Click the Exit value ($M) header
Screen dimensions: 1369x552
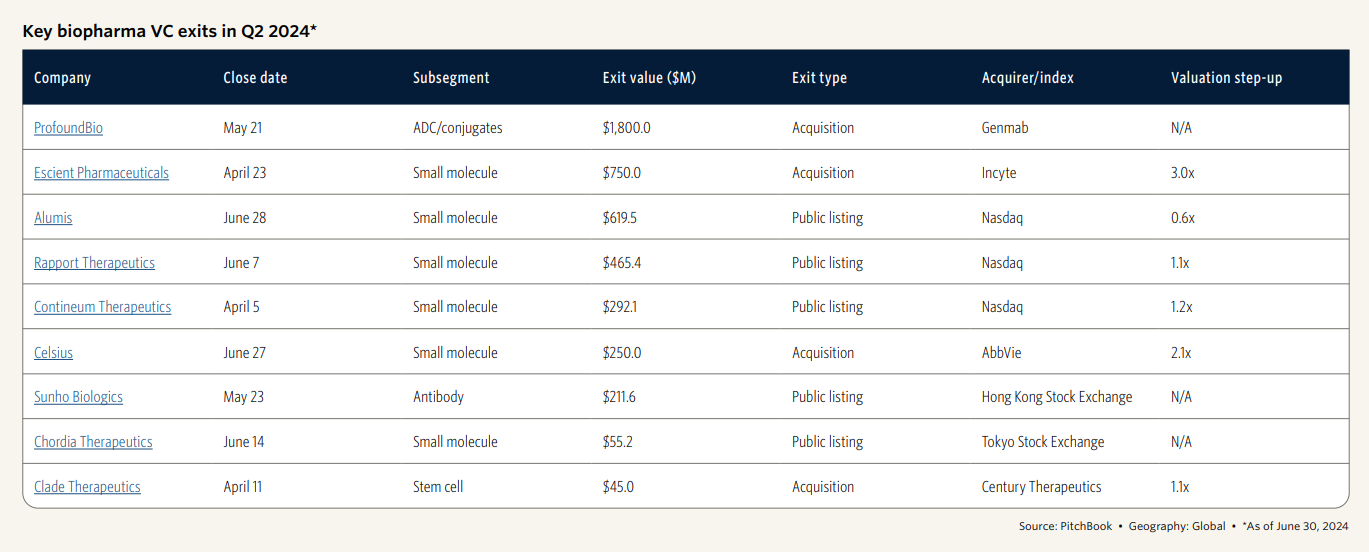tap(649, 78)
